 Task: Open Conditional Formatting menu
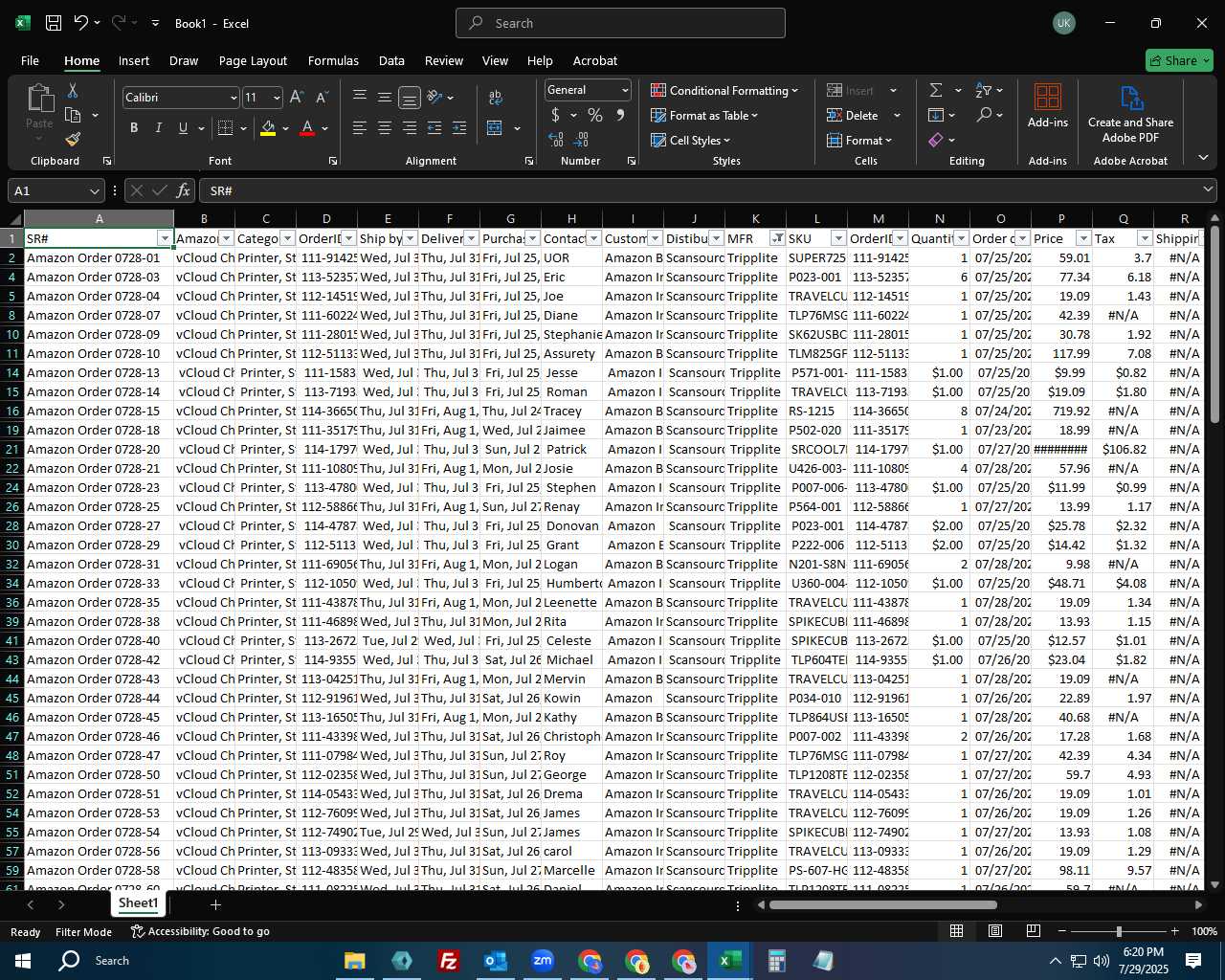724,90
